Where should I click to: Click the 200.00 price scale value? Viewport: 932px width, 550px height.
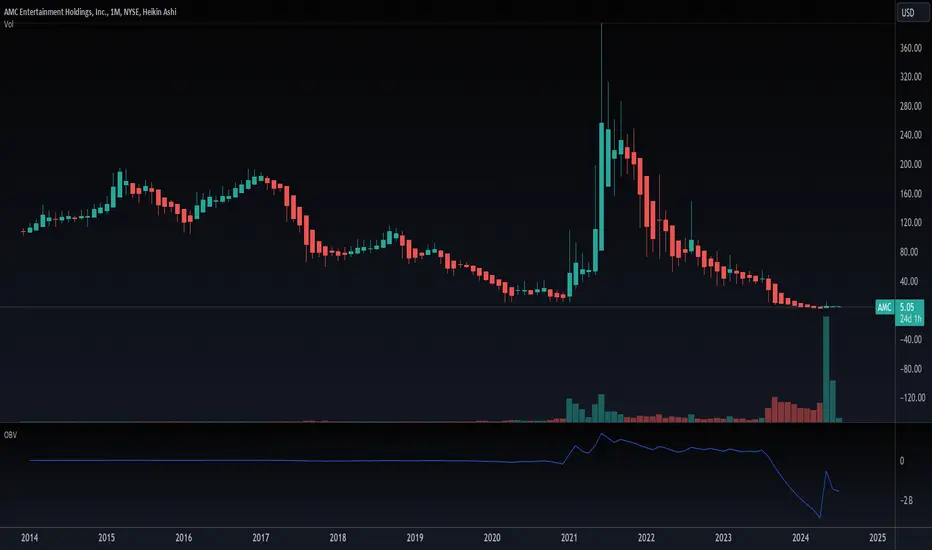pyautogui.click(x=911, y=164)
